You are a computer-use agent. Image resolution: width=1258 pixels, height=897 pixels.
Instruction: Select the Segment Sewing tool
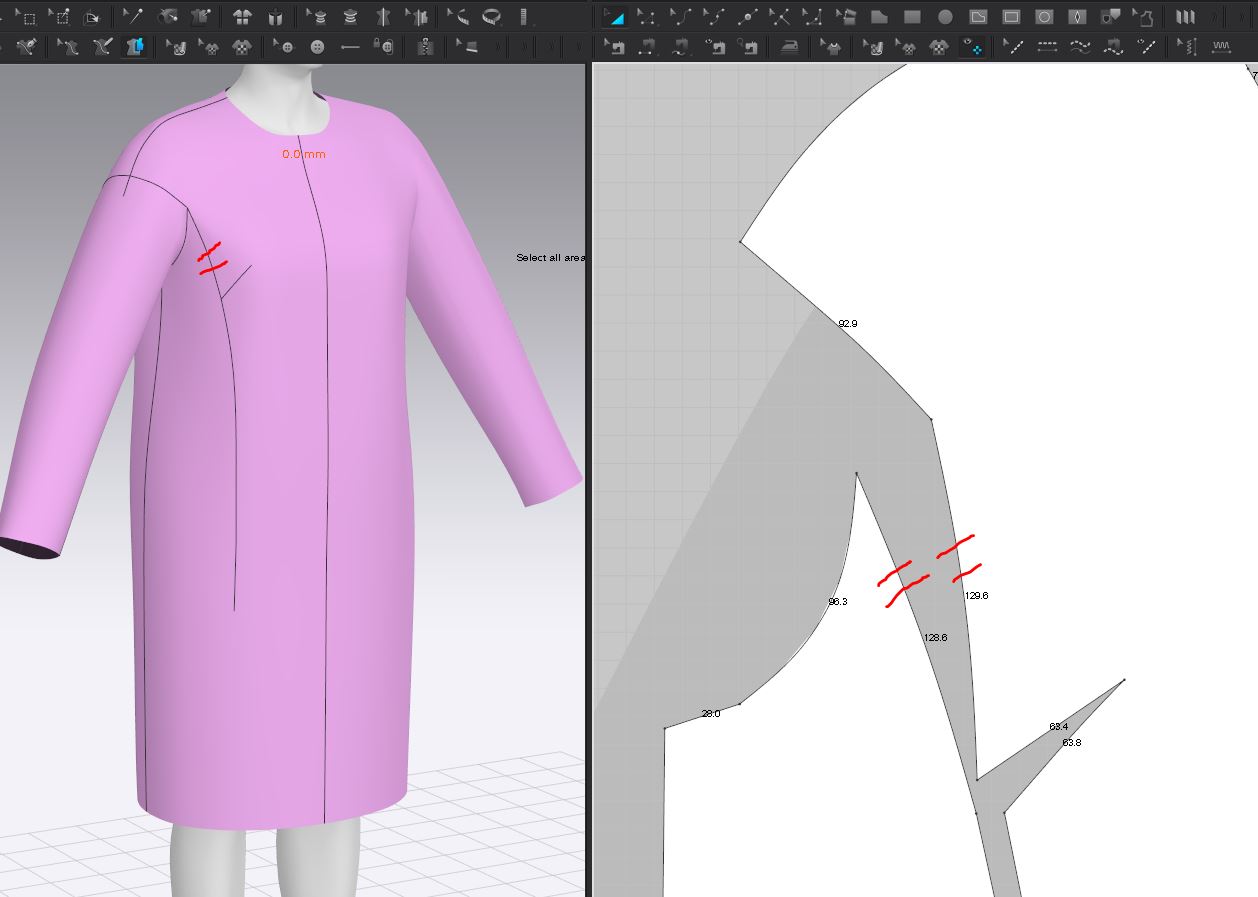click(x=648, y=46)
